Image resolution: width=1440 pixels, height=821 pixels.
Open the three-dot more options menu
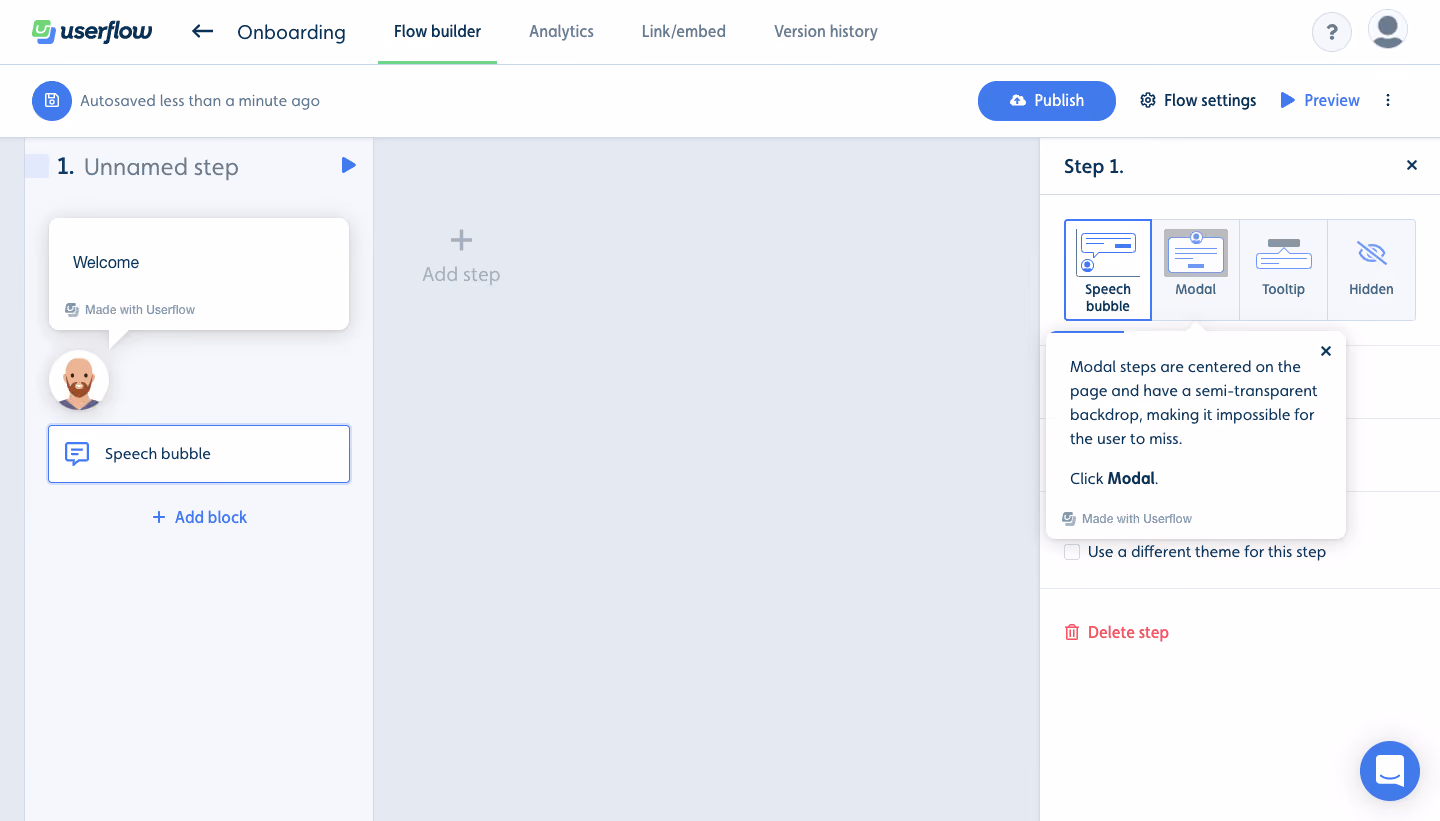[x=1388, y=100]
